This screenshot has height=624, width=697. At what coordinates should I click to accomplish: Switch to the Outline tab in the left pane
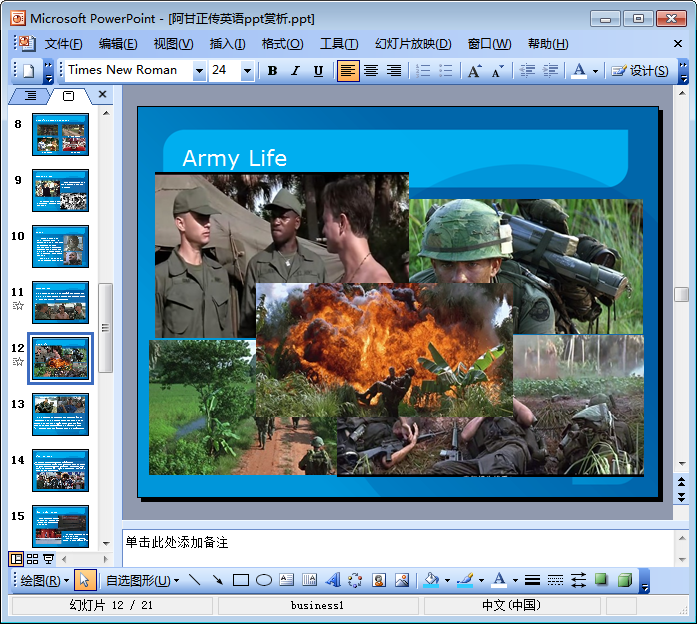[30, 96]
